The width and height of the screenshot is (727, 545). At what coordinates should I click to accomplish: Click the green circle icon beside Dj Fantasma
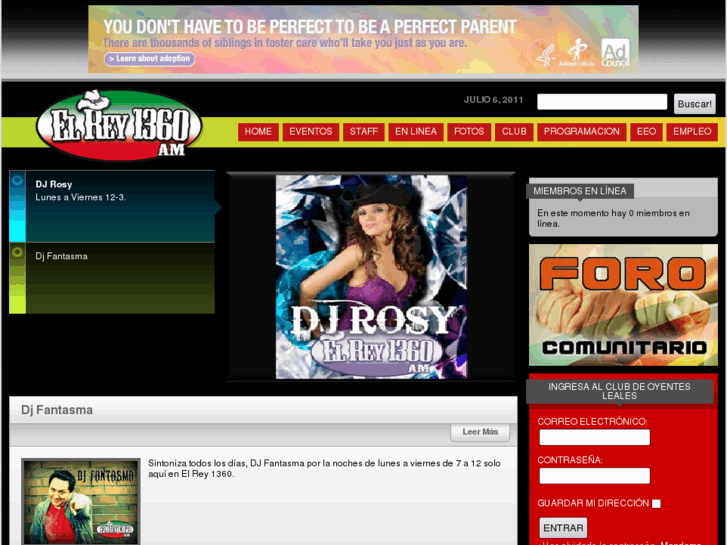pyautogui.click(x=17, y=252)
